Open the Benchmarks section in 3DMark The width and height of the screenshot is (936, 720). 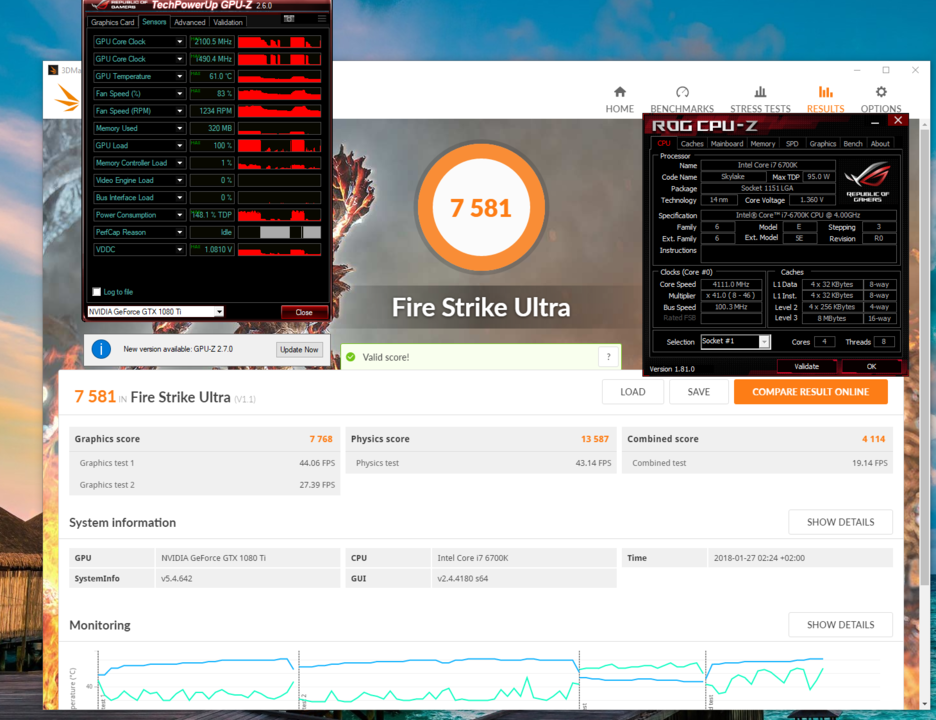682,99
